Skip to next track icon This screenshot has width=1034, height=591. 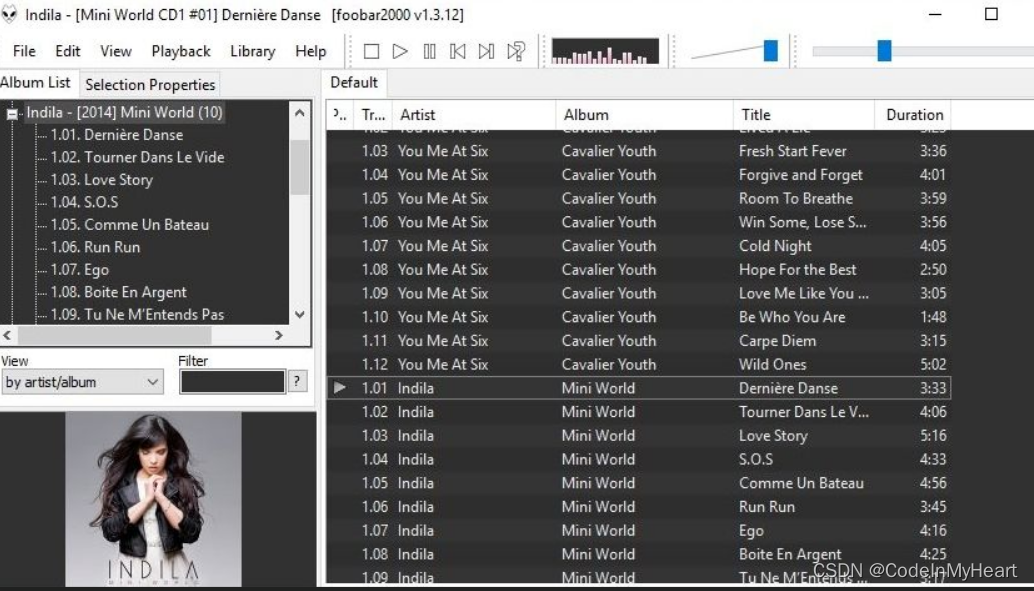pyautogui.click(x=486, y=51)
